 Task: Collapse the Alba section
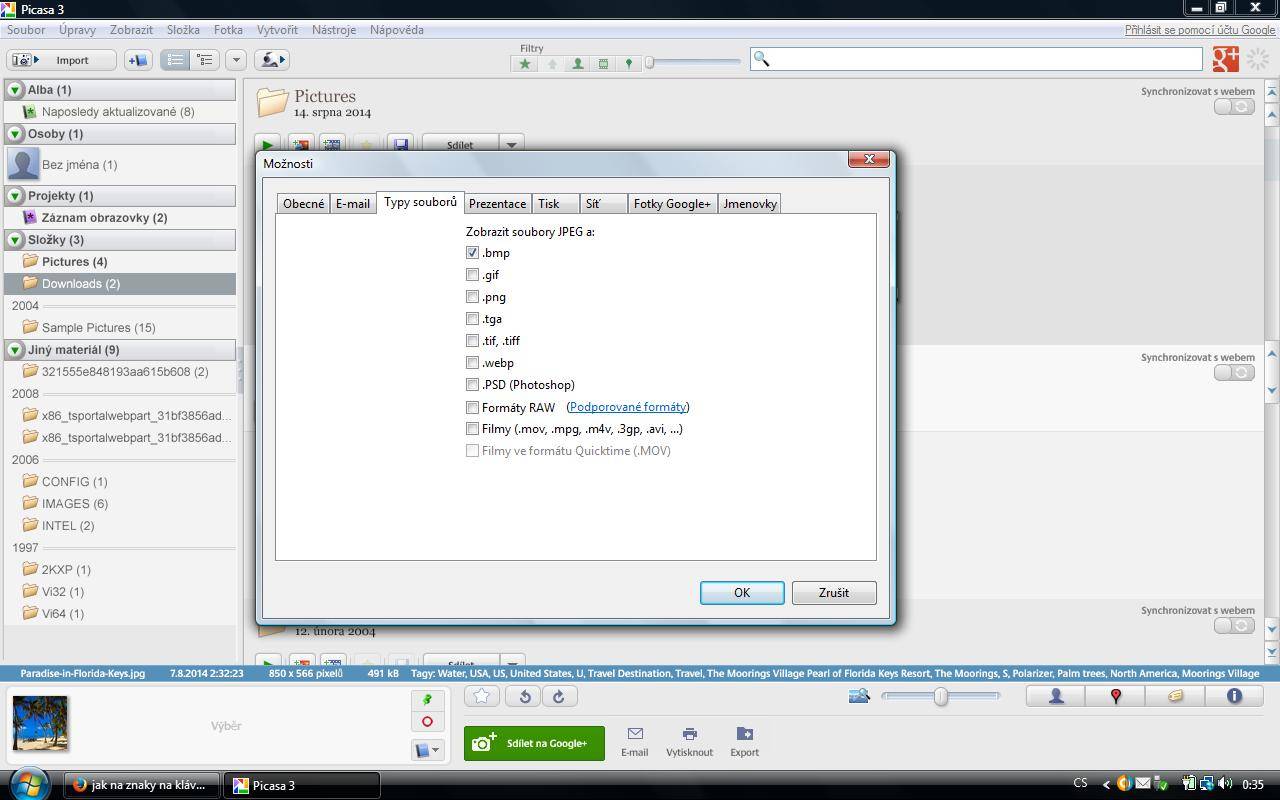coord(15,90)
